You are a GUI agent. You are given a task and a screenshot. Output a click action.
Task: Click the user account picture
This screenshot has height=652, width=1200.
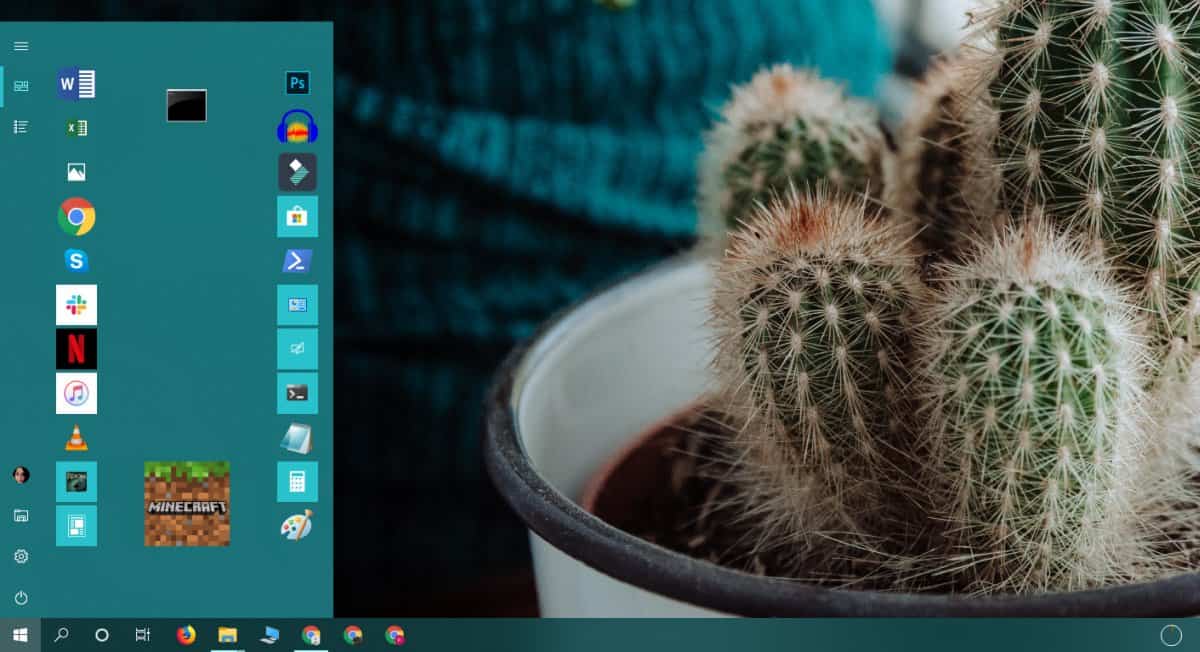[21, 475]
